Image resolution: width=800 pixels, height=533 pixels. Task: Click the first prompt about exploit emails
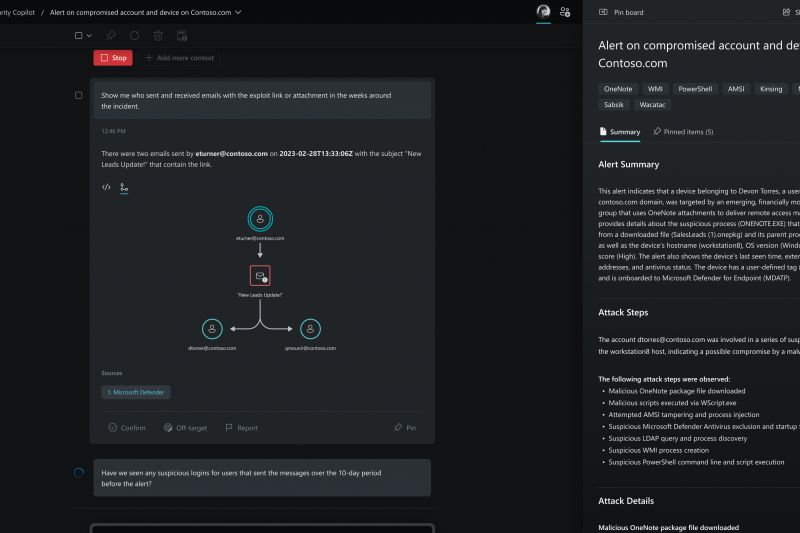click(x=262, y=100)
